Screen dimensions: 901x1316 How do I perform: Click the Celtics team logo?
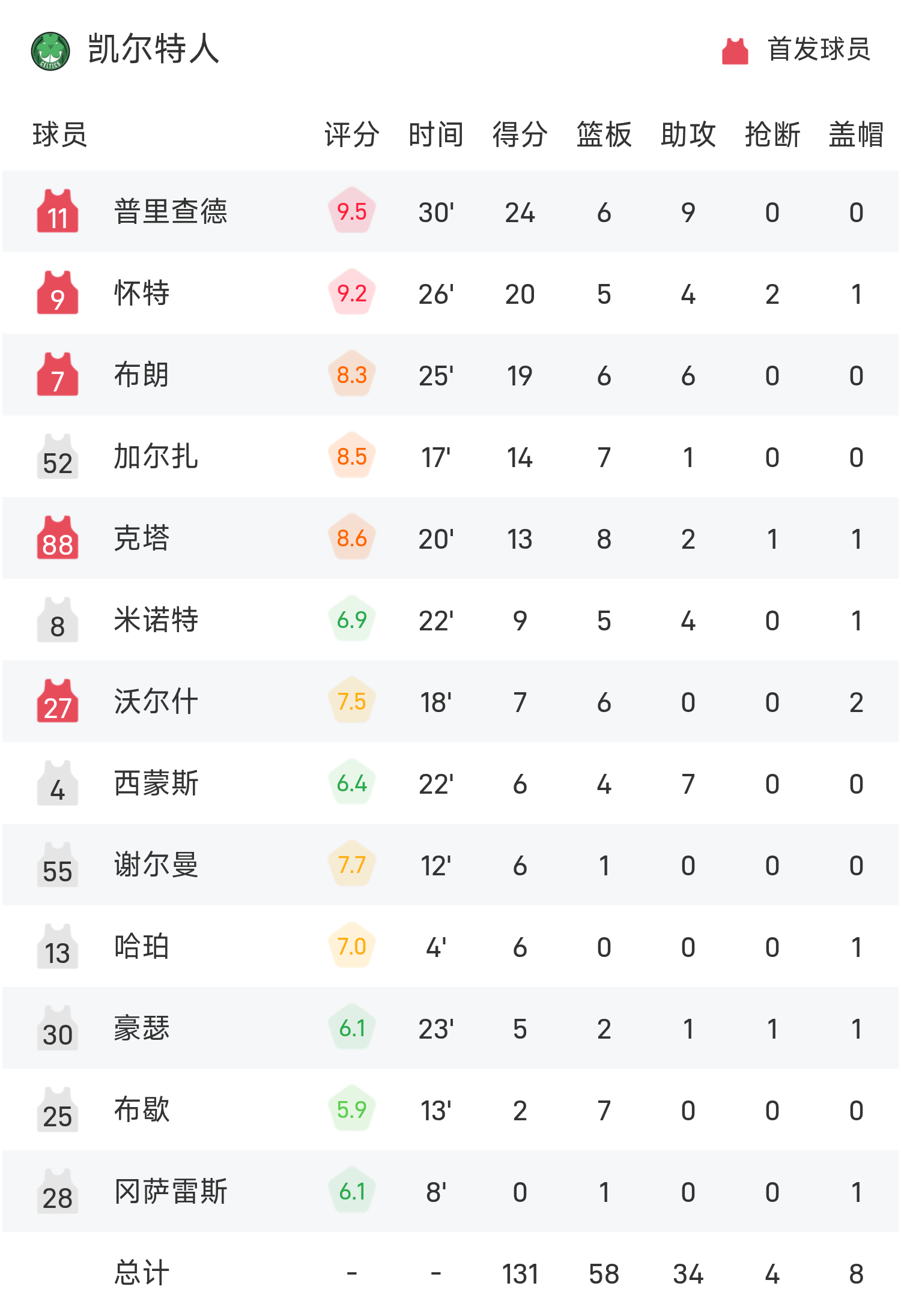(50, 51)
